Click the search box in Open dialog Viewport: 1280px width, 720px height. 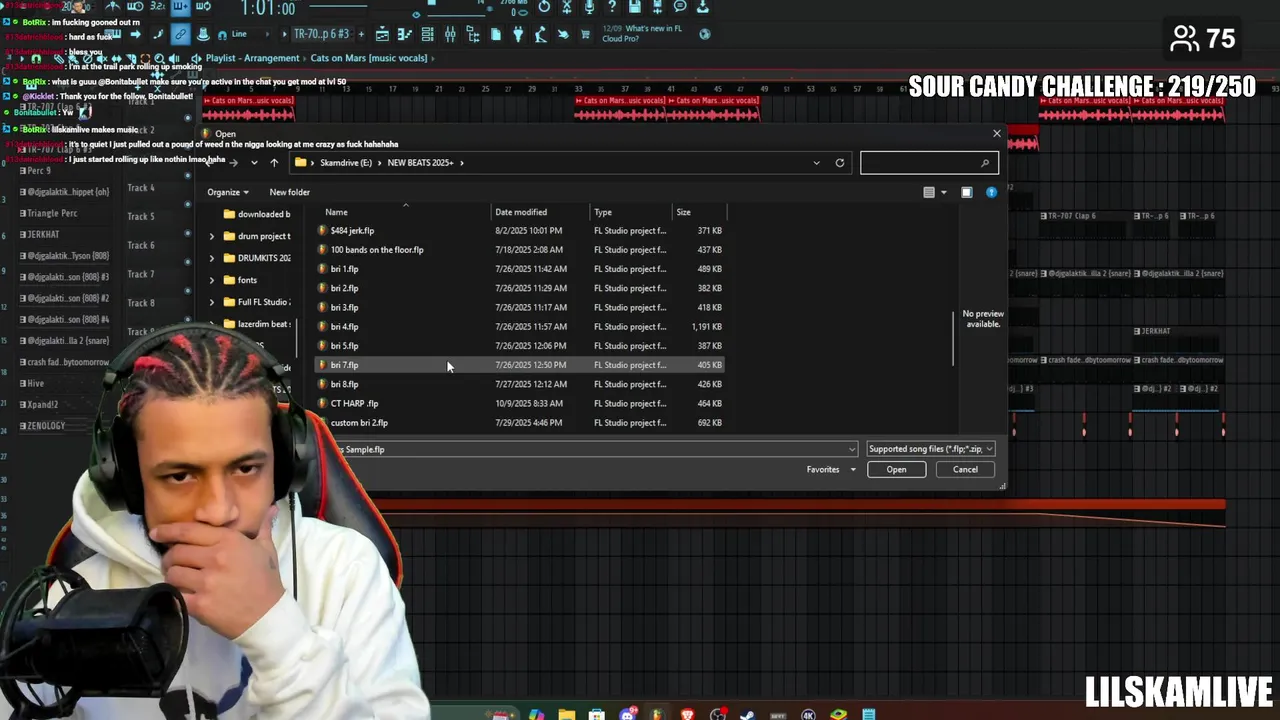coord(929,162)
